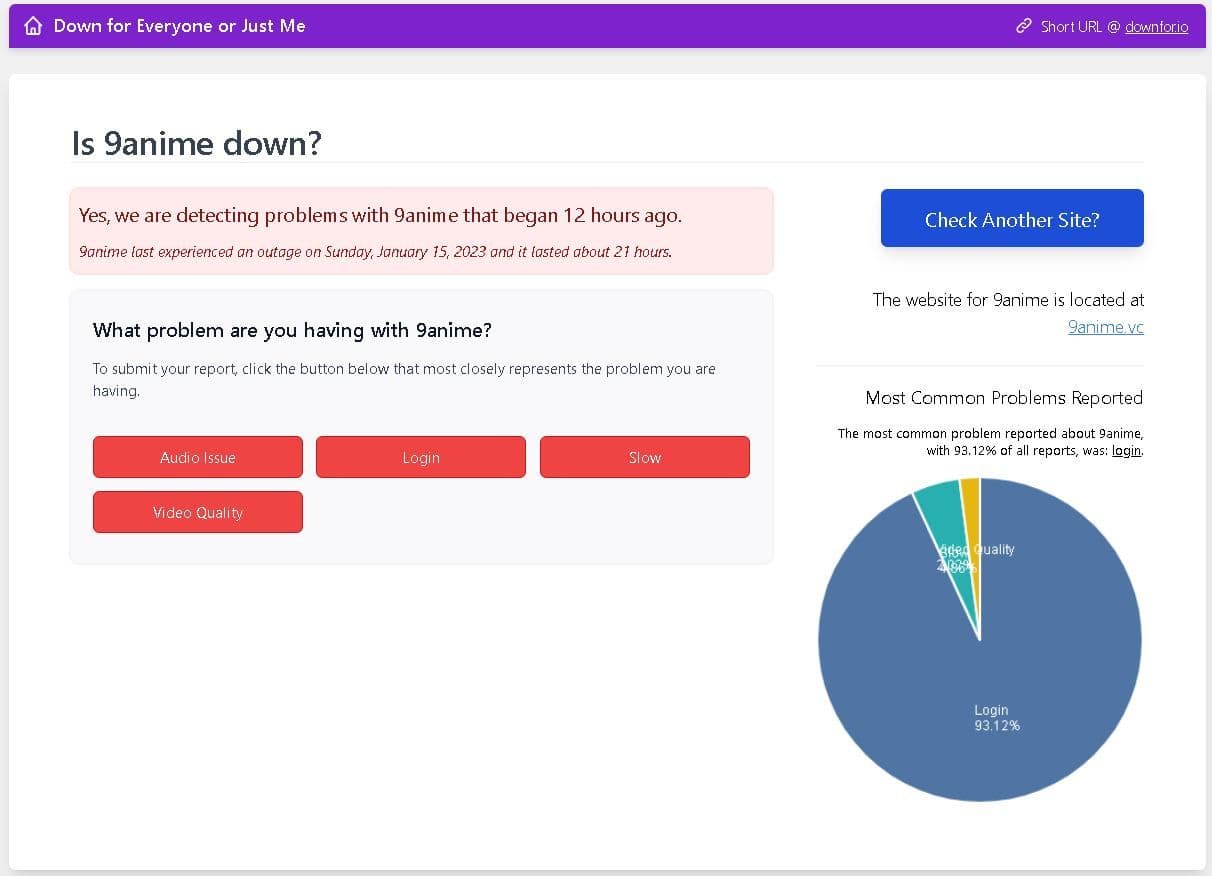Click the What problem are you having heading
Viewport: 1212px width, 876px height.
(x=292, y=330)
